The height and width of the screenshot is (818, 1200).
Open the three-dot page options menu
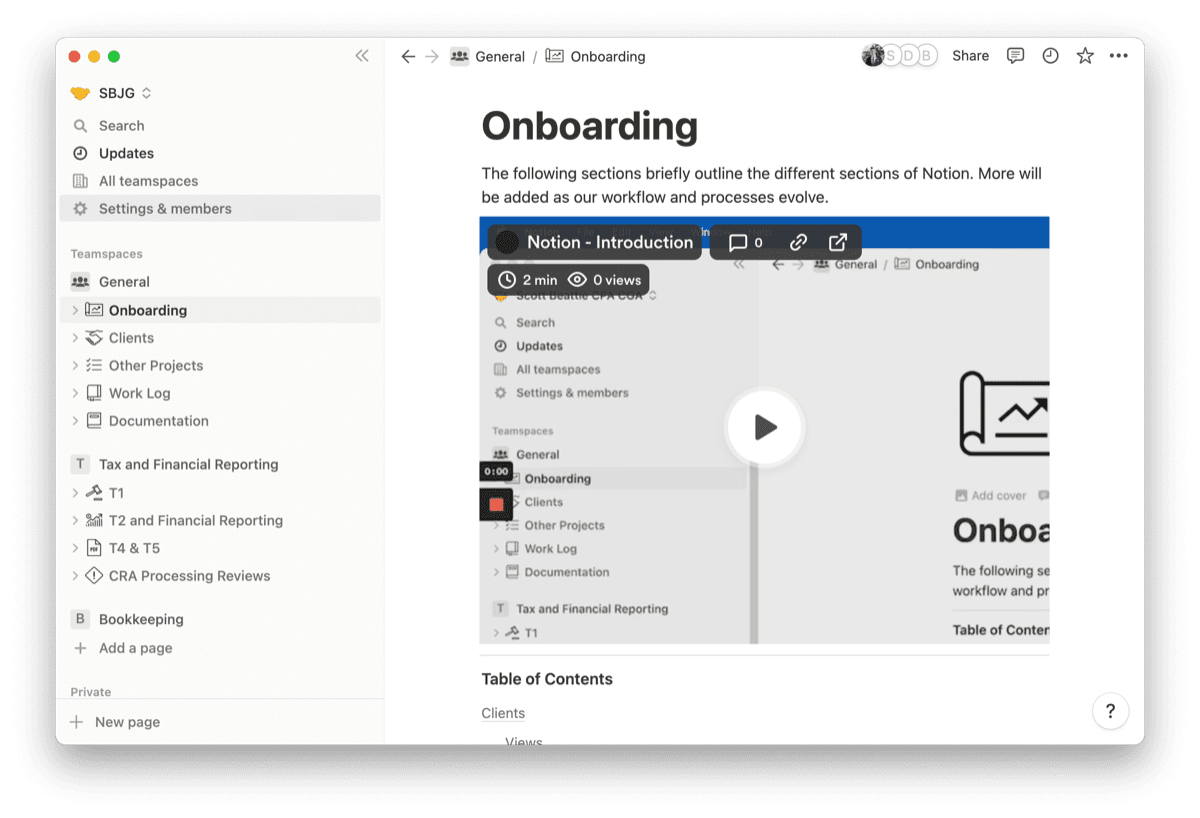1119,56
